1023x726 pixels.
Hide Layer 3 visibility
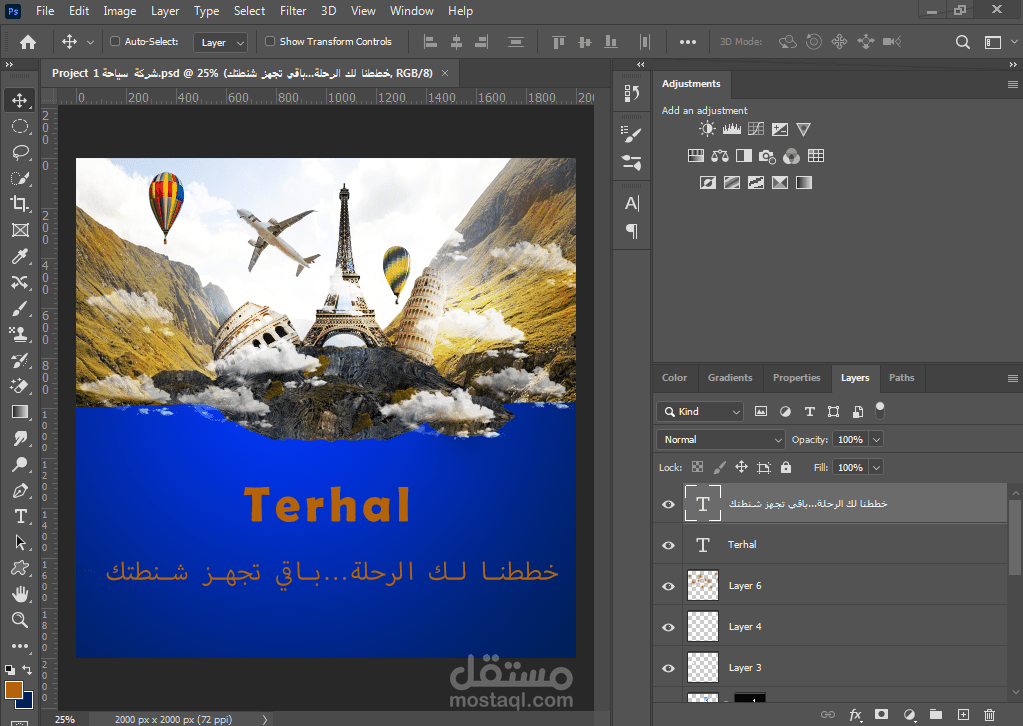tap(668, 668)
